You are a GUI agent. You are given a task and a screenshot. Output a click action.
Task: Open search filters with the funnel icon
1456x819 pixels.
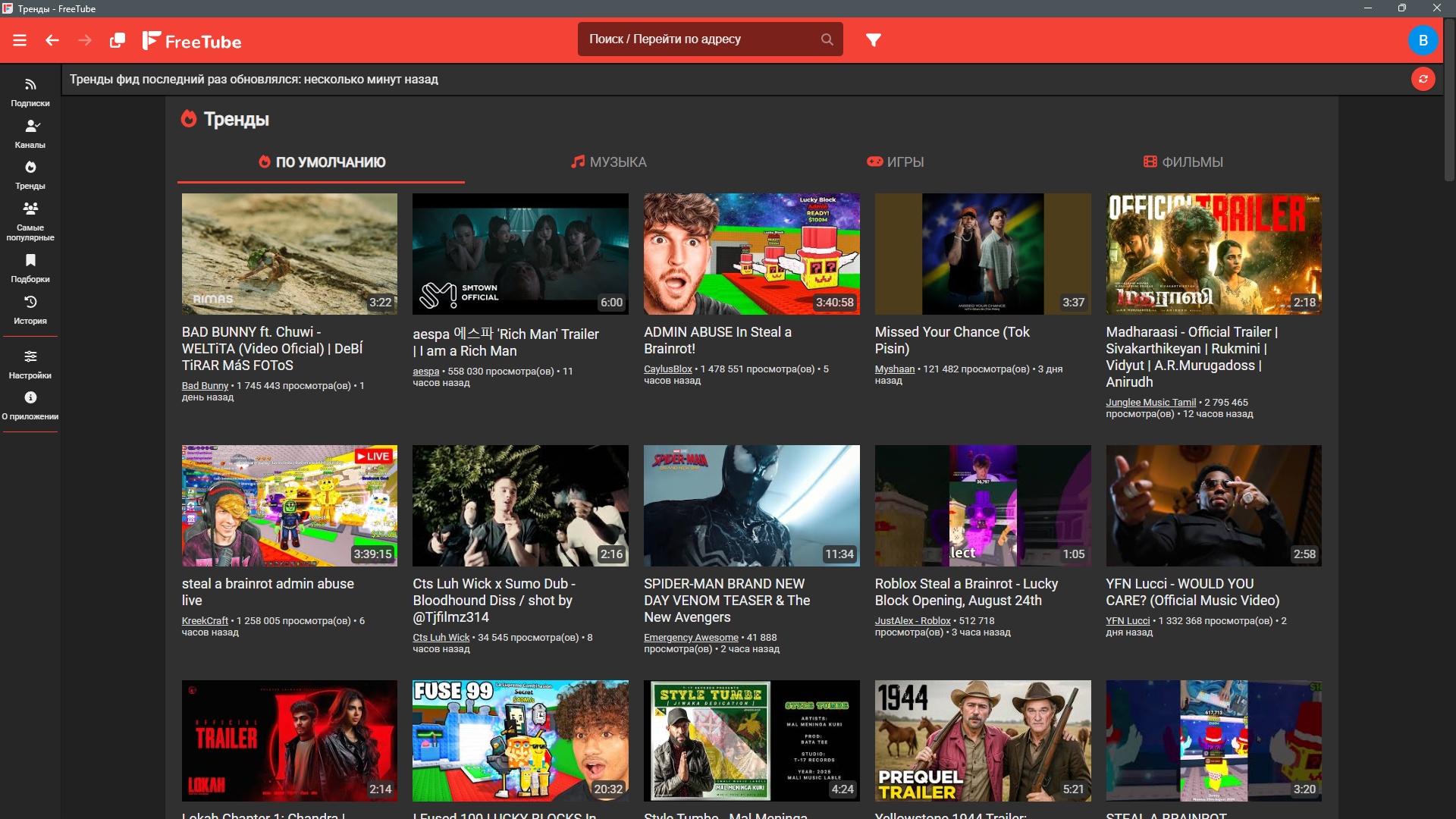click(x=874, y=39)
